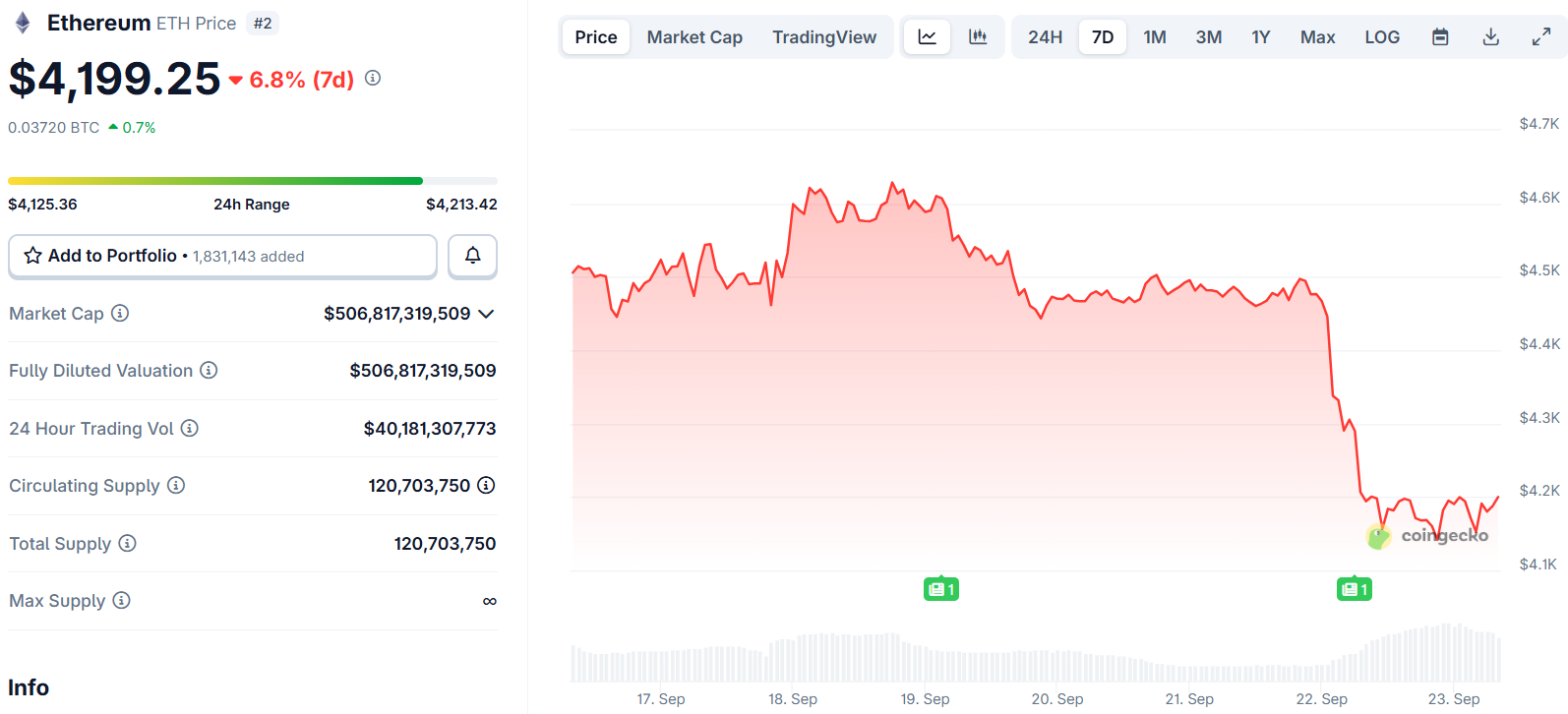Click the Info section heading

click(29, 687)
